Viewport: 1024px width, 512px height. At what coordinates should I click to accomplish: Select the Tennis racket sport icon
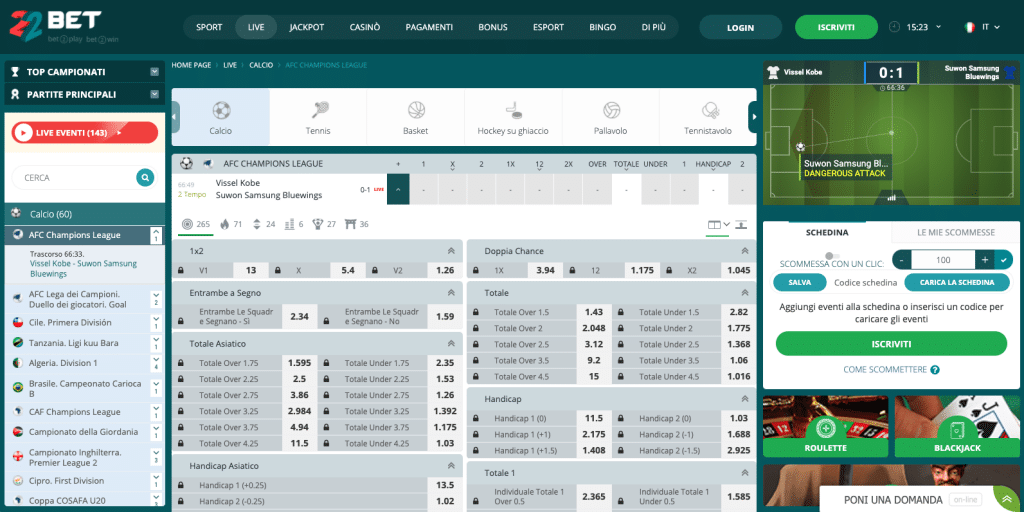pyautogui.click(x=318, y=110)
